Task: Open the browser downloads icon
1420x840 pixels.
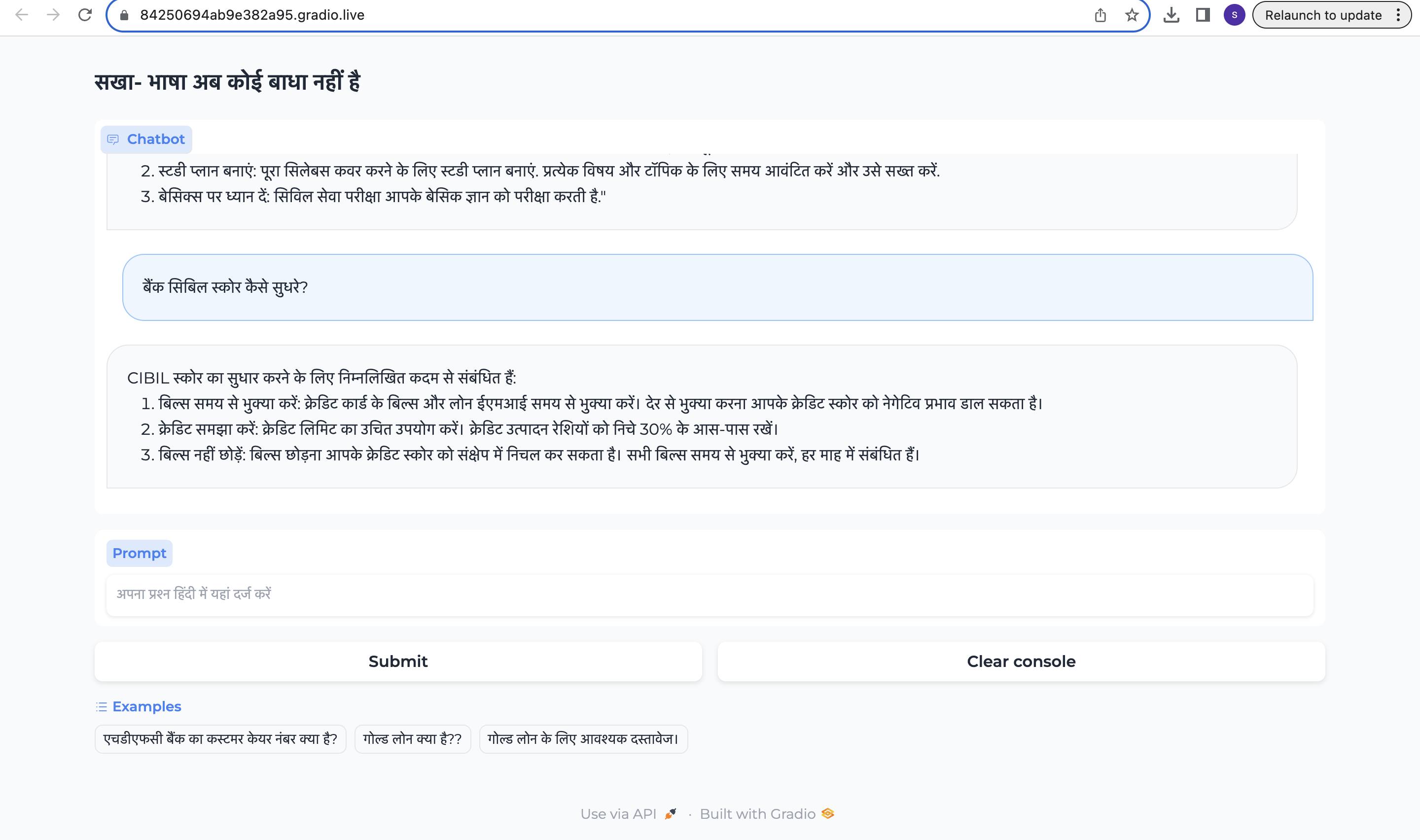Action: coord(1171,15)
